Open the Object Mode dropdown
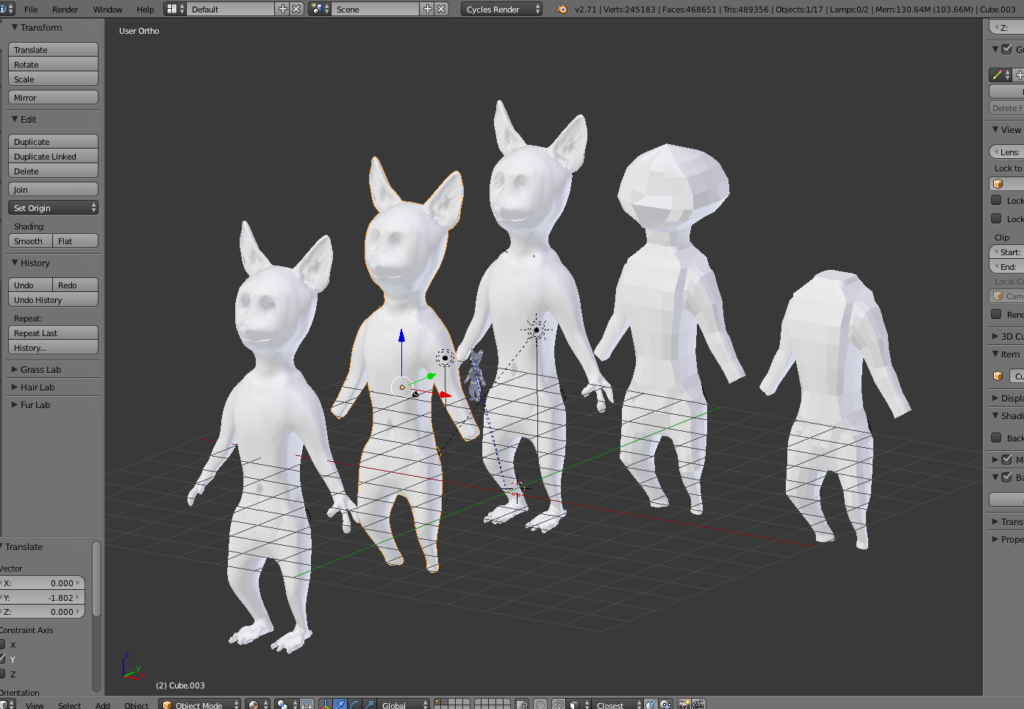Viewport: 1024px width, 709px height. (x=200, y=704)
